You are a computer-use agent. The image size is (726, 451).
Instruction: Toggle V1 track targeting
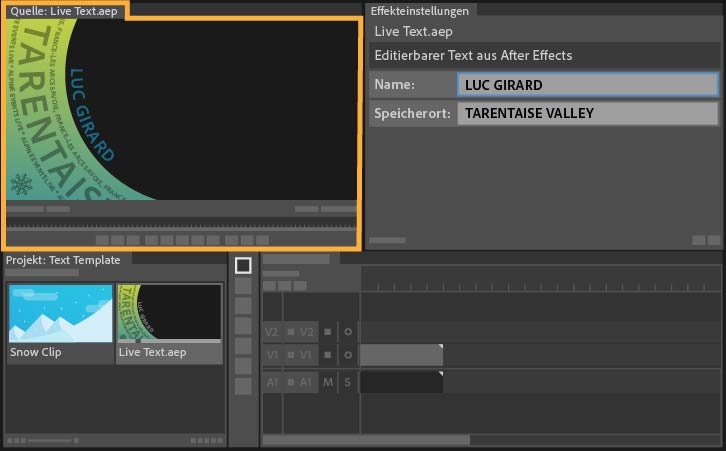point(306,355)
